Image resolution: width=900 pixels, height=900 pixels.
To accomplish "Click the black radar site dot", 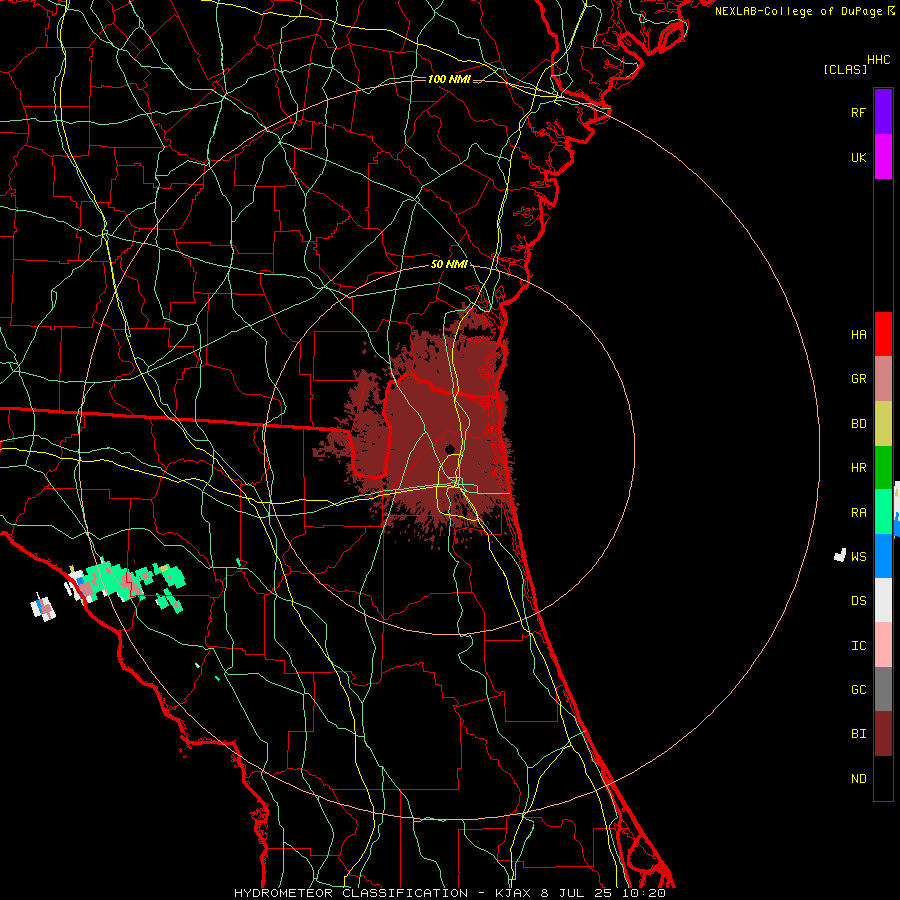I will click(450, 449).
